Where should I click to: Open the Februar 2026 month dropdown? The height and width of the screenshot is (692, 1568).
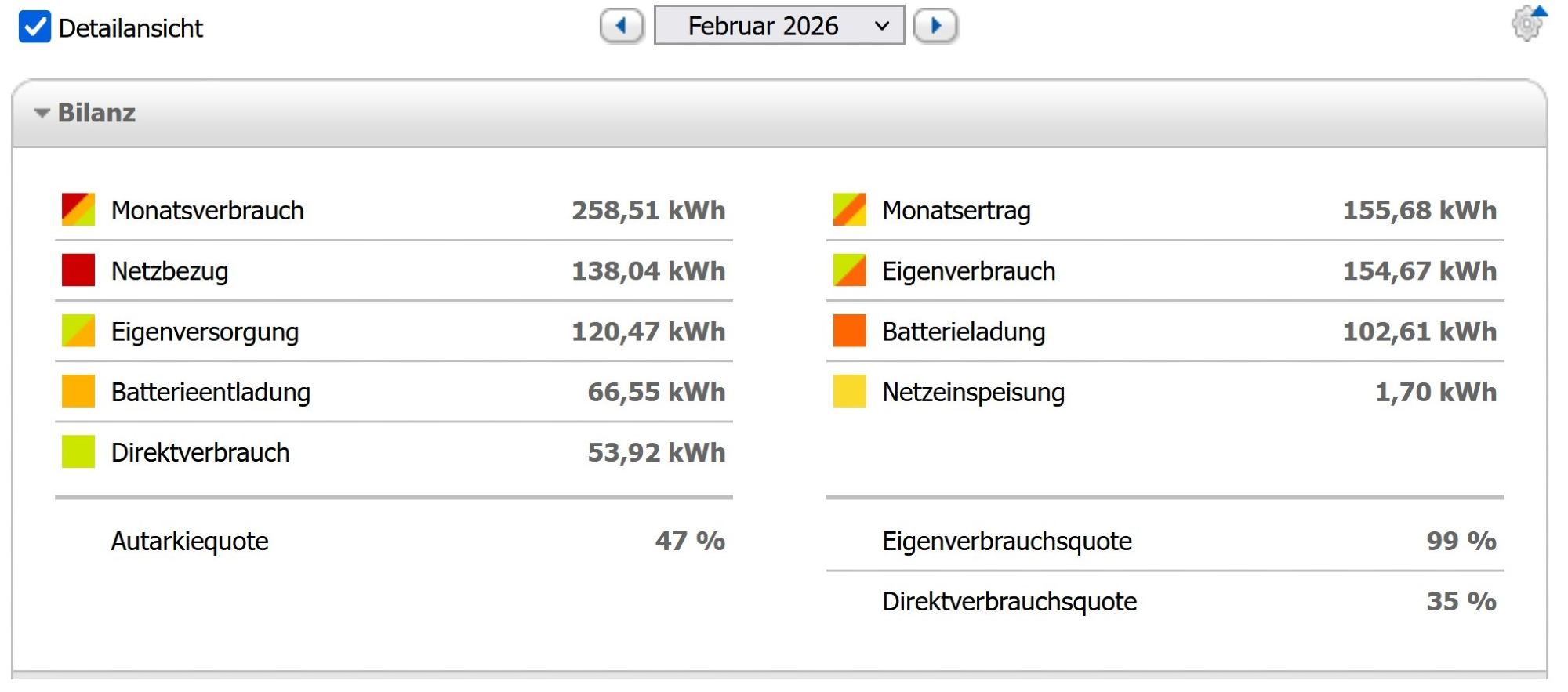pos(779,26)
